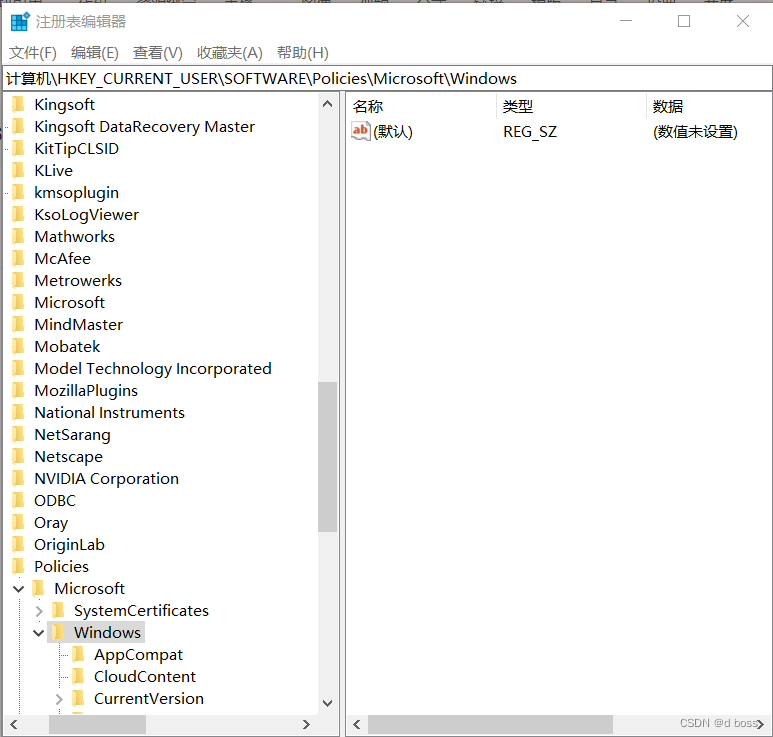Click the tree pane scroll up arrow
The width and height of the screenshot is (773, 737).
(327, 104)
